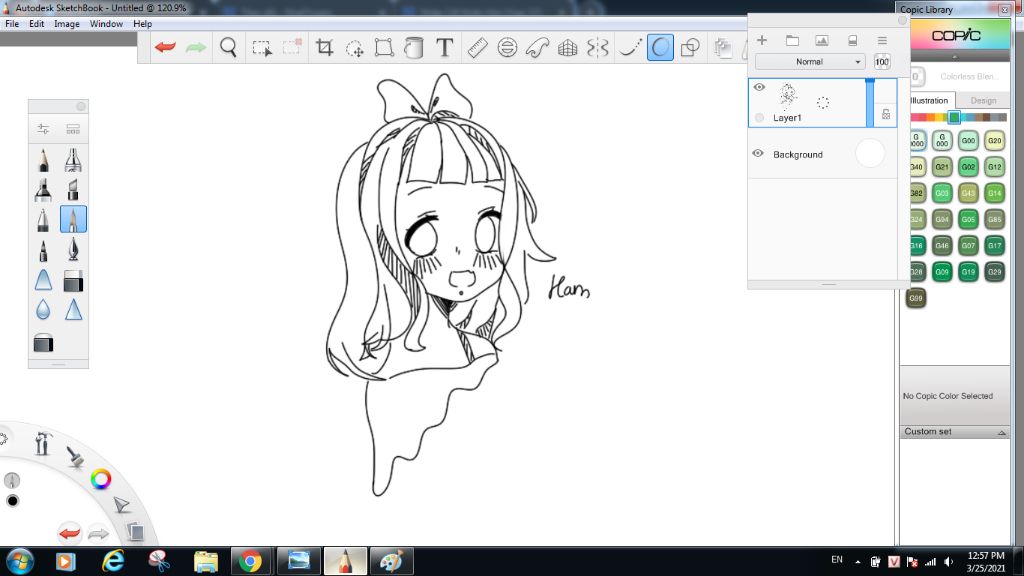Click the Layer1 opacity value box
This screenshot has height=576, width=1024.
(882, 62)
